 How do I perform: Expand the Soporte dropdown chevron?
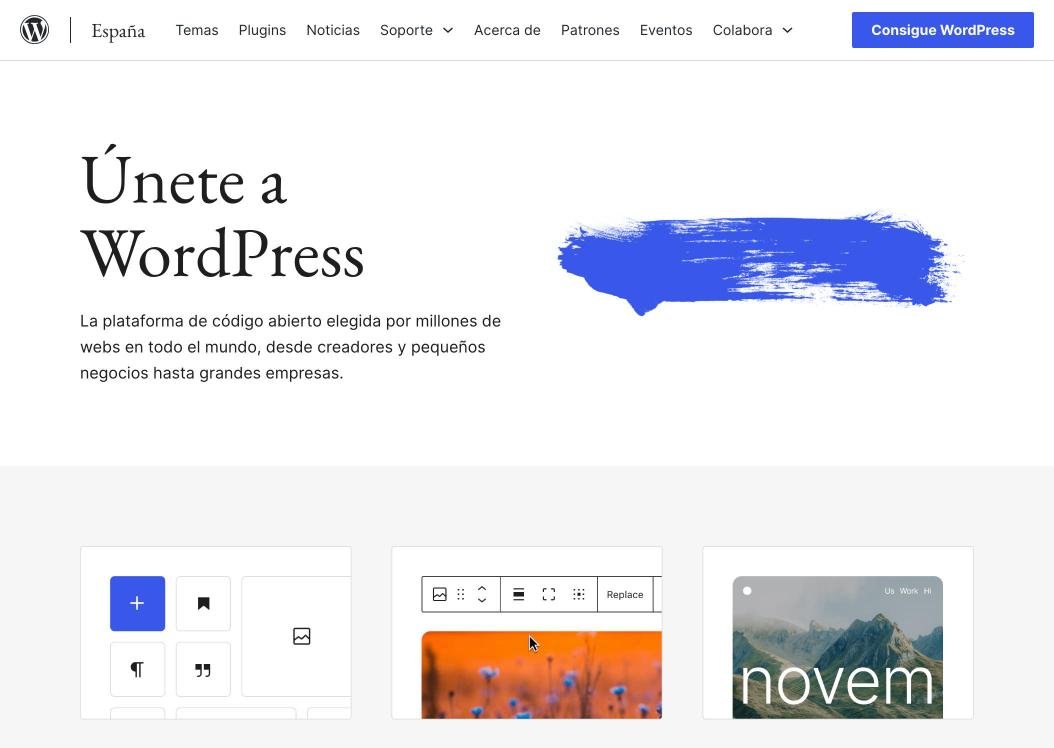[x=448, y=30]
